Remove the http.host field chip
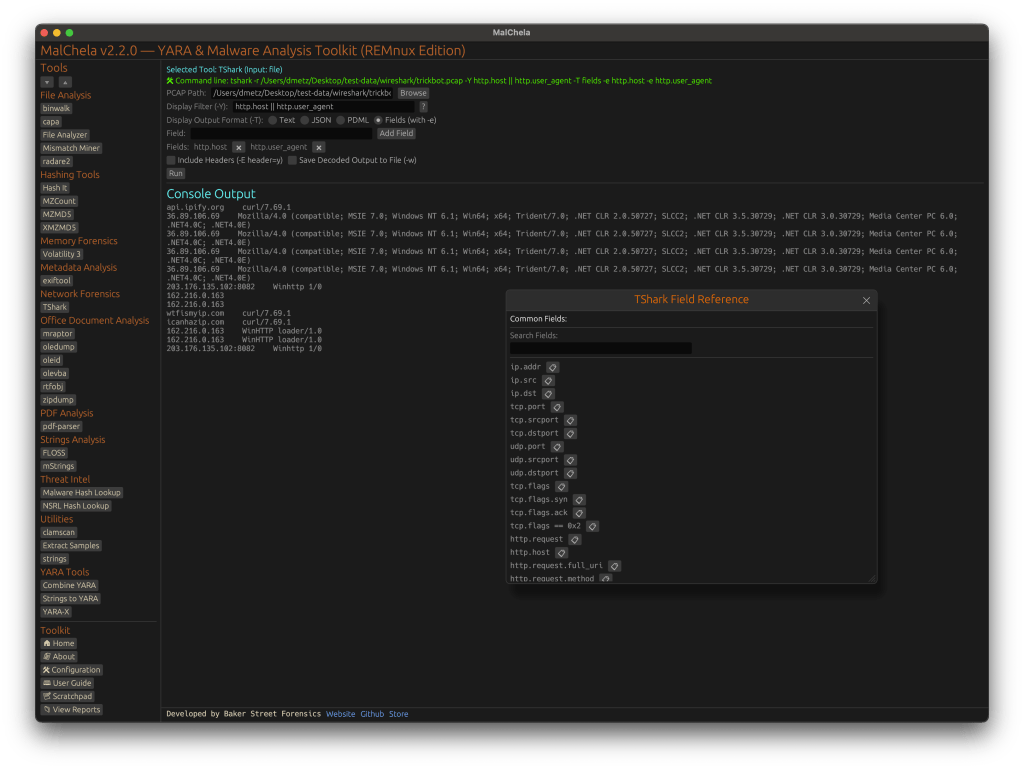The height and width of the screenshot is (769, 1024). coord(238,147)
